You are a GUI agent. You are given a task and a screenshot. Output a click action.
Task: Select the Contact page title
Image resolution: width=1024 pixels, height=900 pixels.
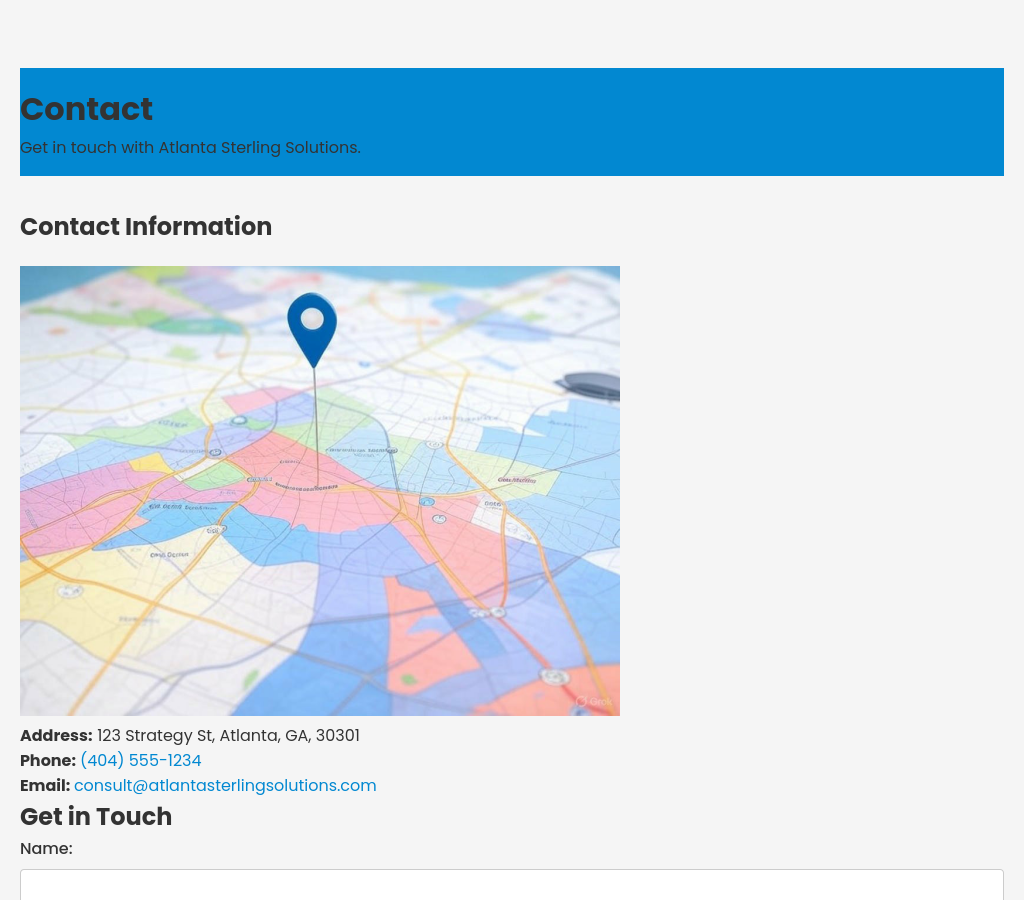[86, 109]
